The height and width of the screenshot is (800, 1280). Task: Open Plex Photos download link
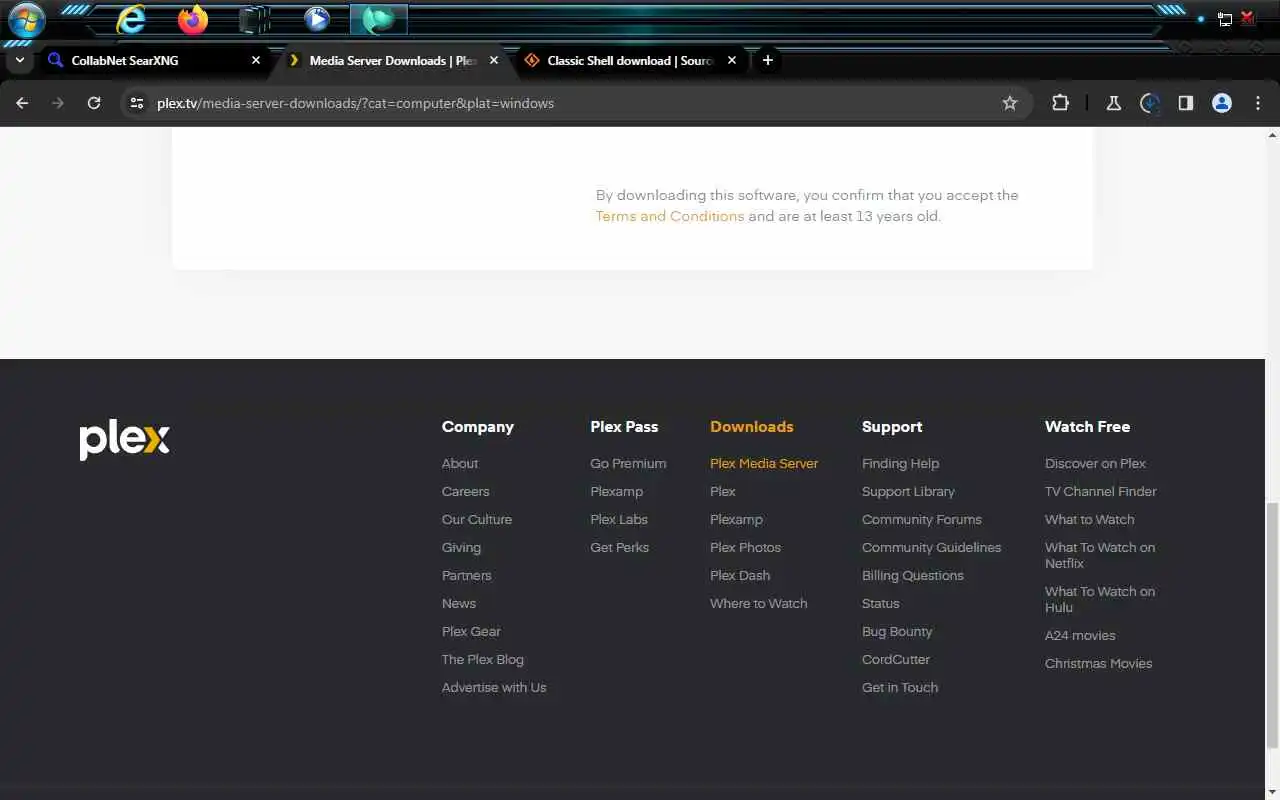tap(745, 547)
